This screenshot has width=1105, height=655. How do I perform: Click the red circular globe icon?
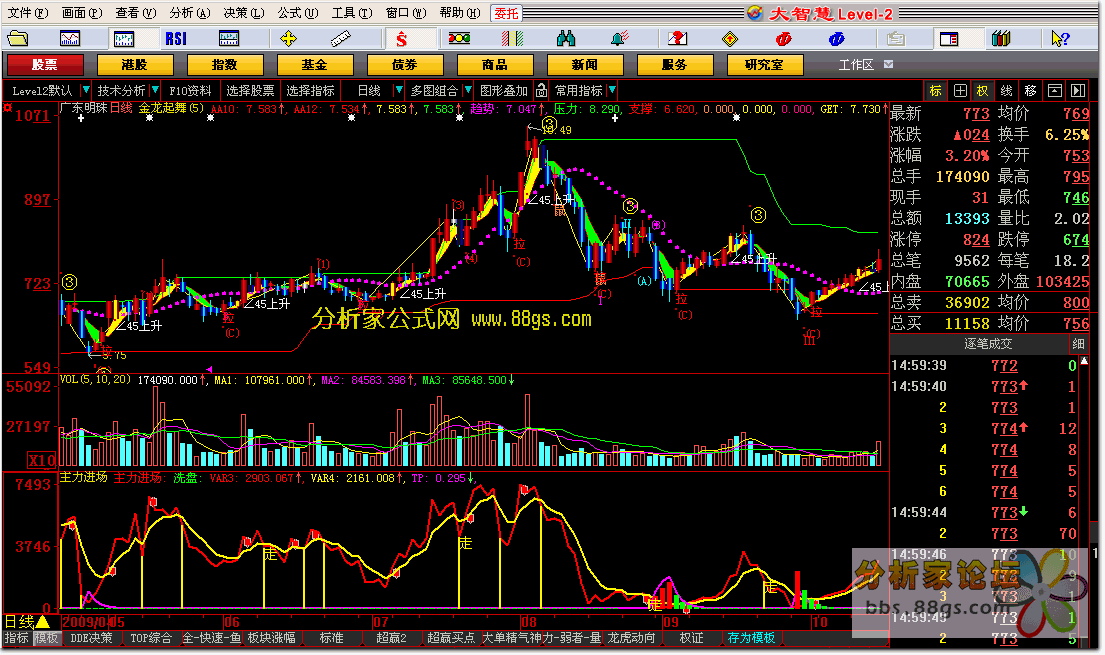pyautogui.click(x=784, y=38)
